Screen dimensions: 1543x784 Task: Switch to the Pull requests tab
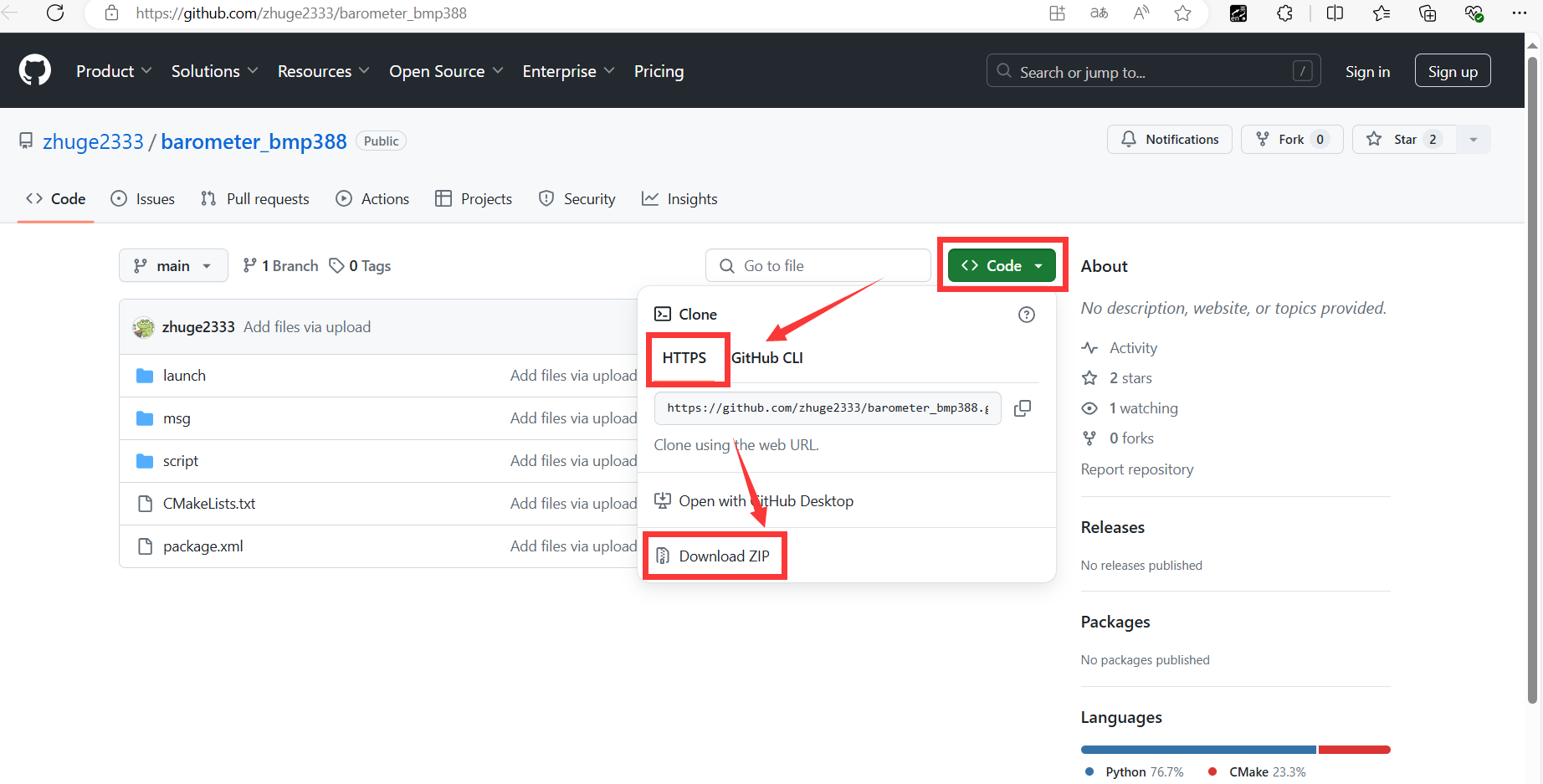pos(255,199)
